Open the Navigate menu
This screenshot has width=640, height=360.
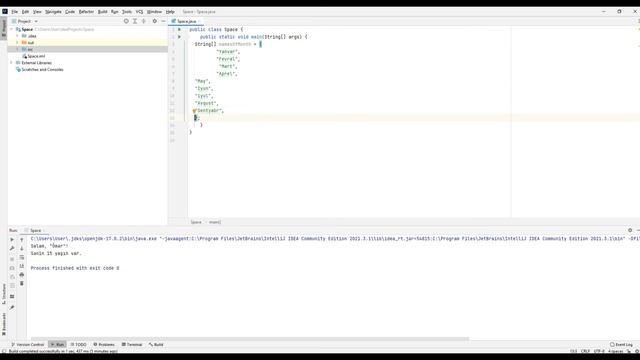pos(53,12)
